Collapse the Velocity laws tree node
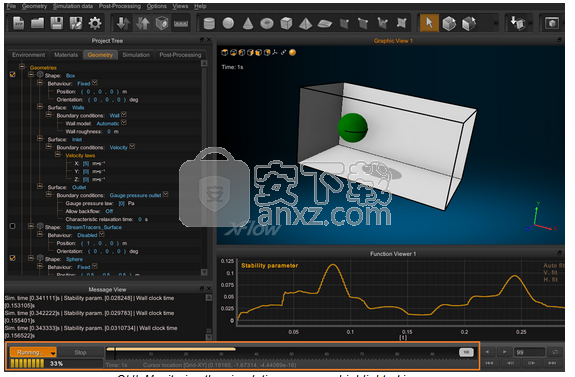This screenshot has height=377, width=575. [x=58, y=155]
